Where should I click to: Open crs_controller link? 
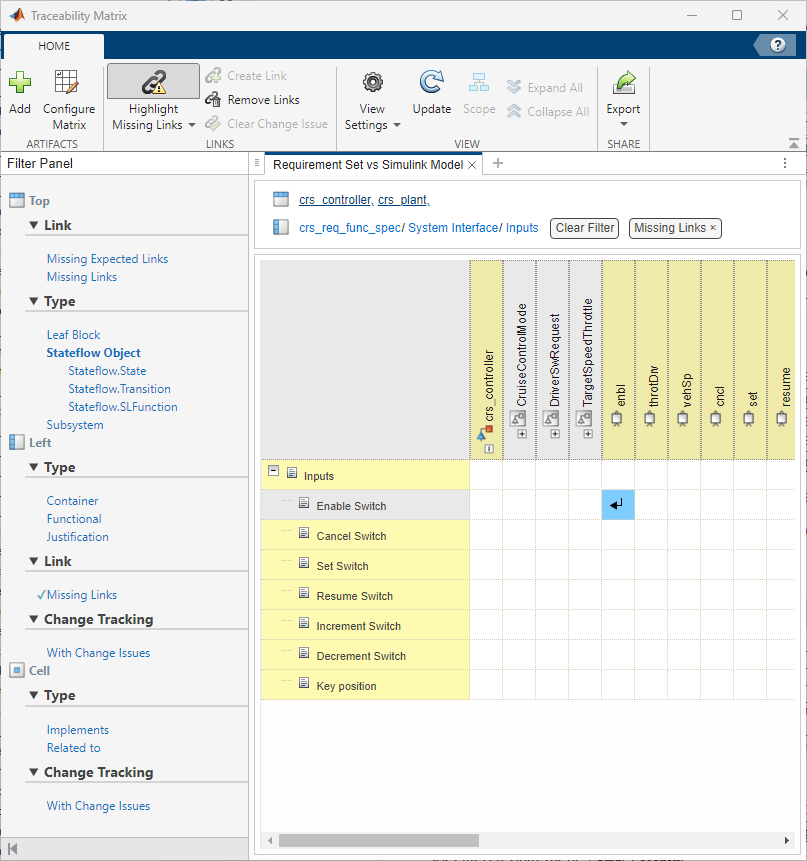pos(336,200)
